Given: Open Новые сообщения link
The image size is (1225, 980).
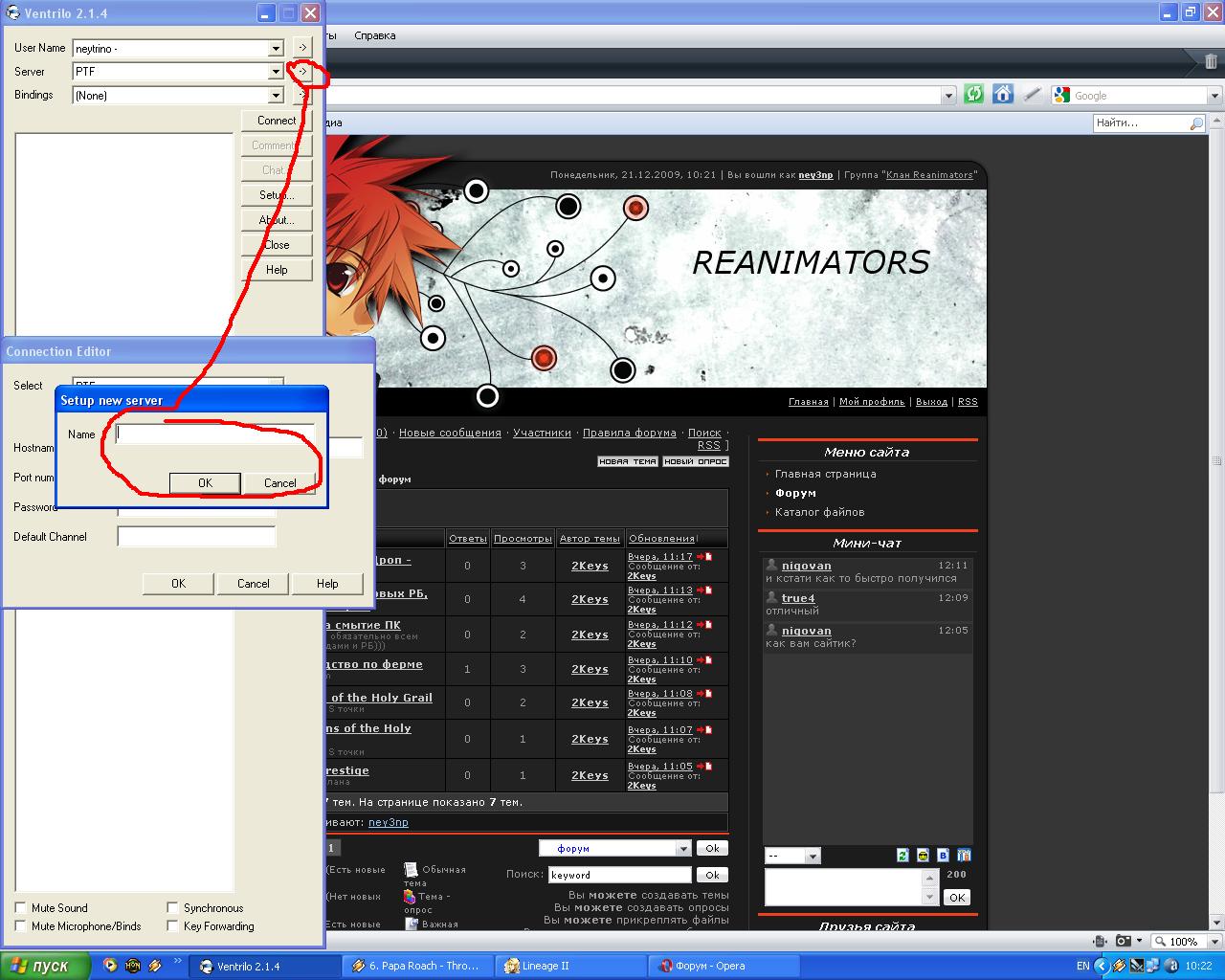Looking at the screenshot, I should (450, 433).
